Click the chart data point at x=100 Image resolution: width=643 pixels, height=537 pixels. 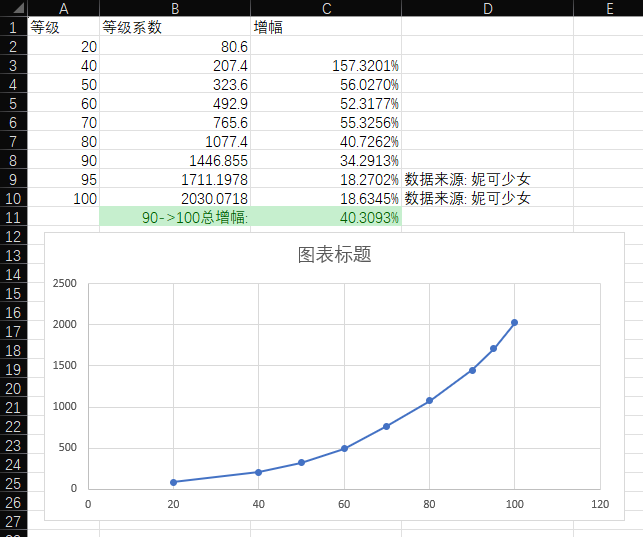pyautogui.click(x=515, y=322)
